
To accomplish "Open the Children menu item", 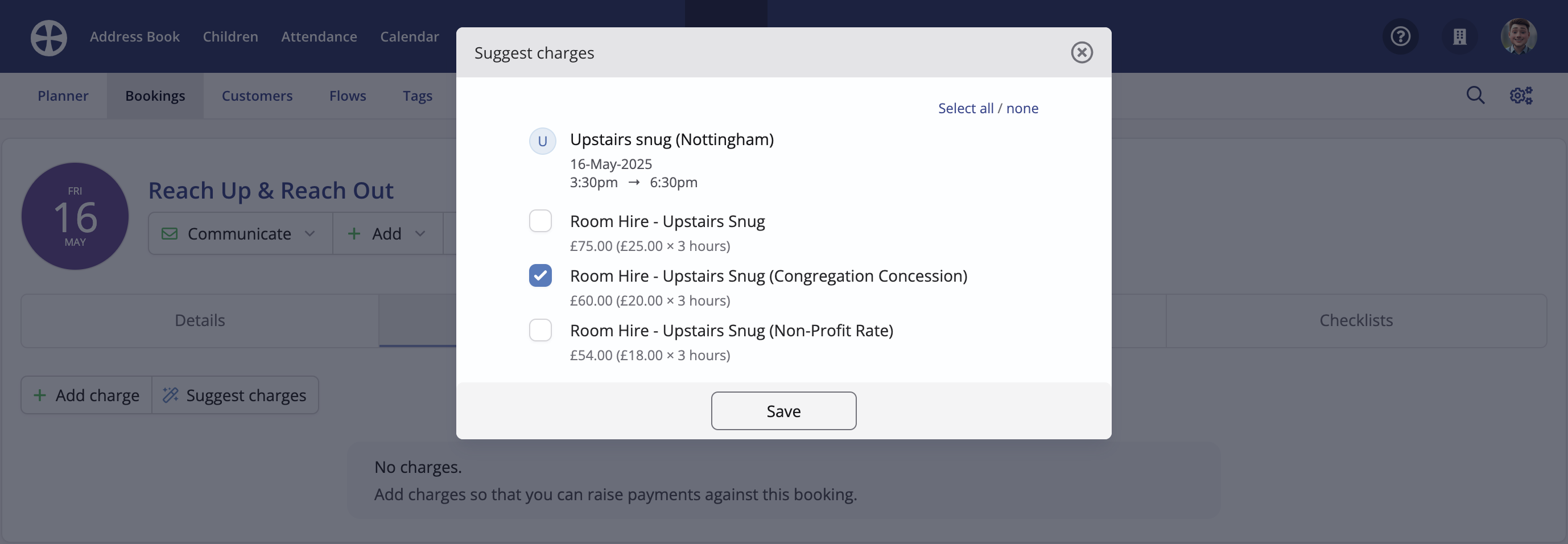I will click(230, 36).
